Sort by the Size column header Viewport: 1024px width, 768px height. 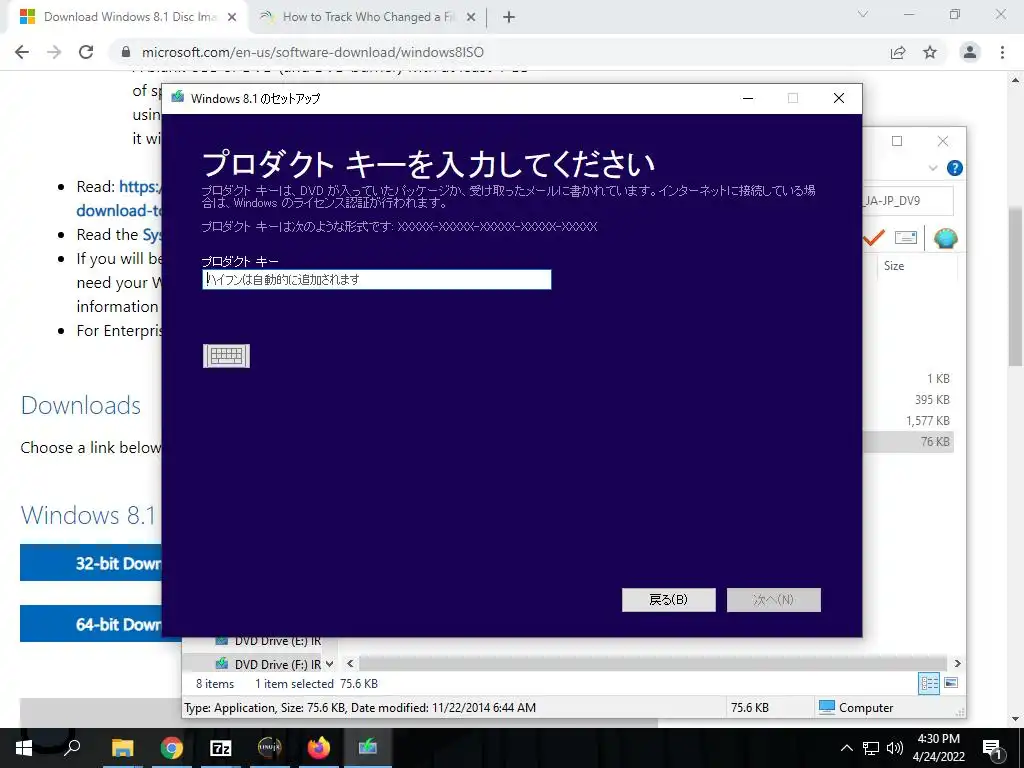894,266
